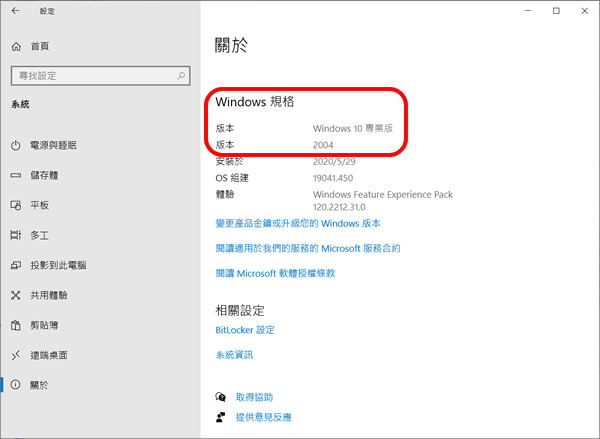Click the Windows 規格 heading
Image resolution: width=600 pixels, height=439 pixels.
click(x=255, y=102)
